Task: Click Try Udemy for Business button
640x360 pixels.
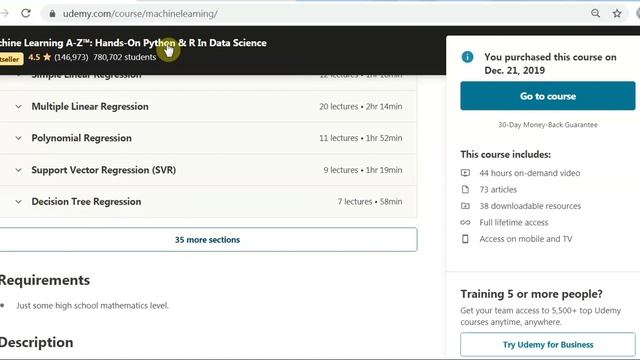Action: 548,344
